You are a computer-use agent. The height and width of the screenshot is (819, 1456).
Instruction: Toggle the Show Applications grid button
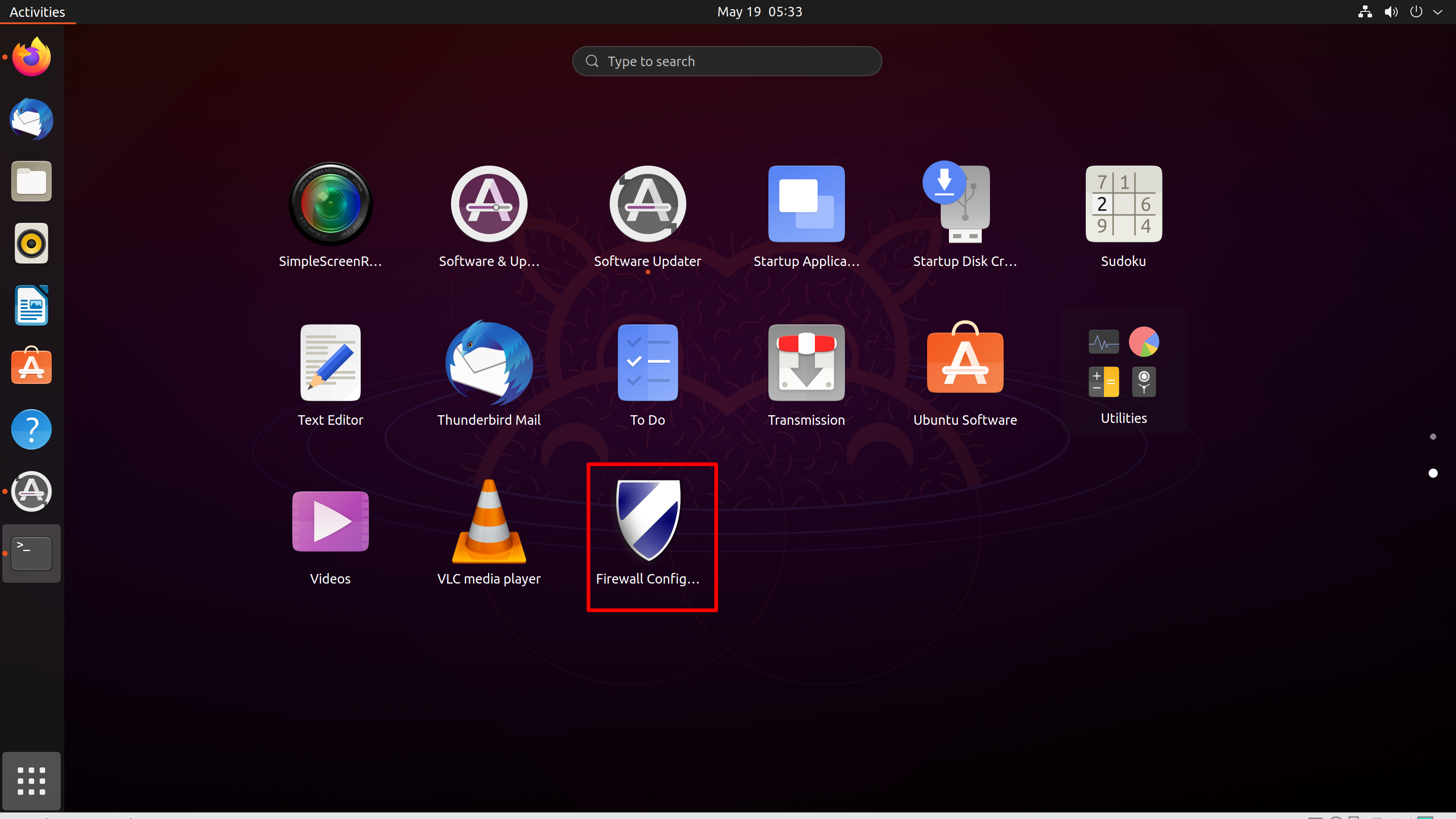[x=31, y=781]
